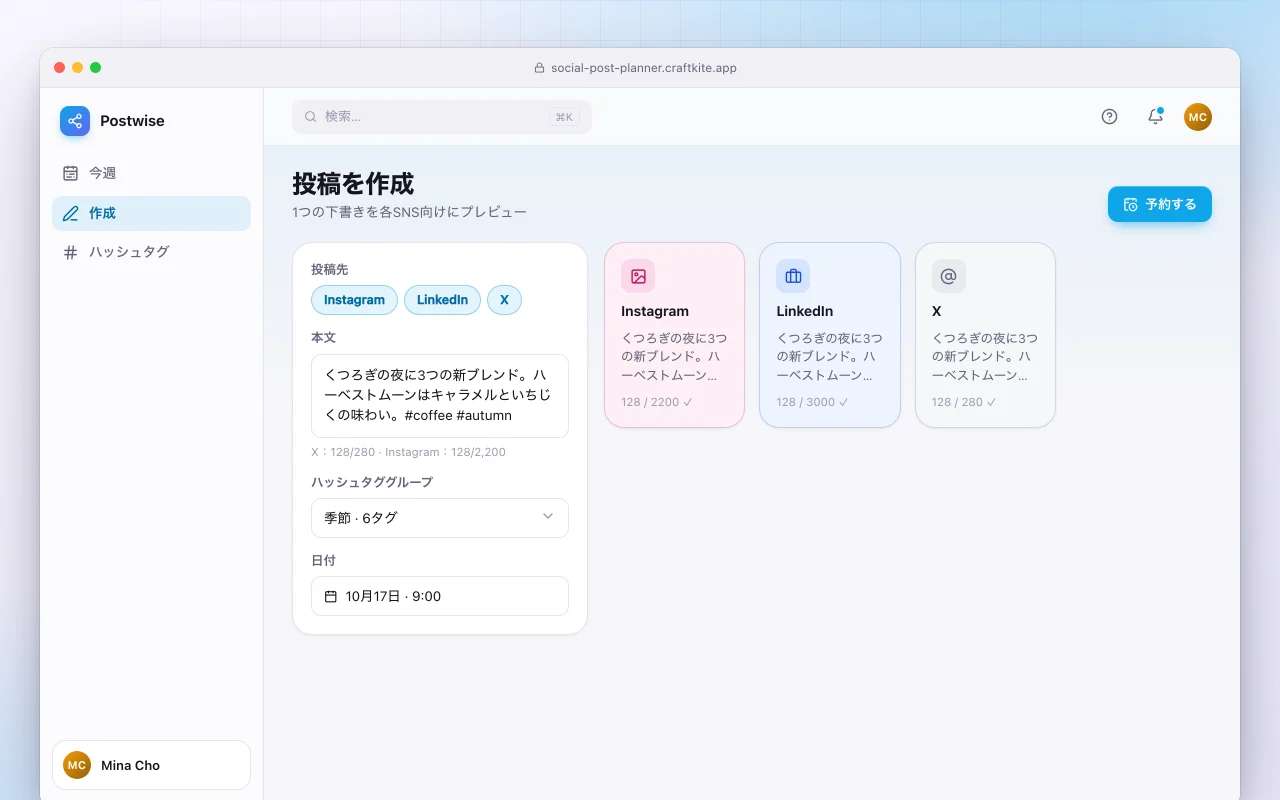Click Mina Cho's avatar in sidebar footer

(x=77, y=765)
